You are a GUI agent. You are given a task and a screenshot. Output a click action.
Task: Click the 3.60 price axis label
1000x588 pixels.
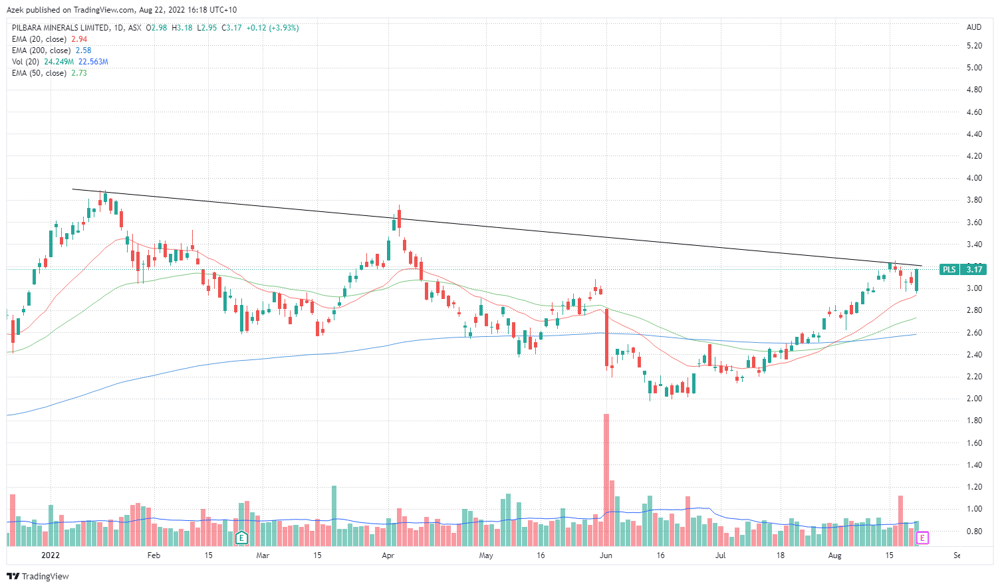[x=974, y=223]
